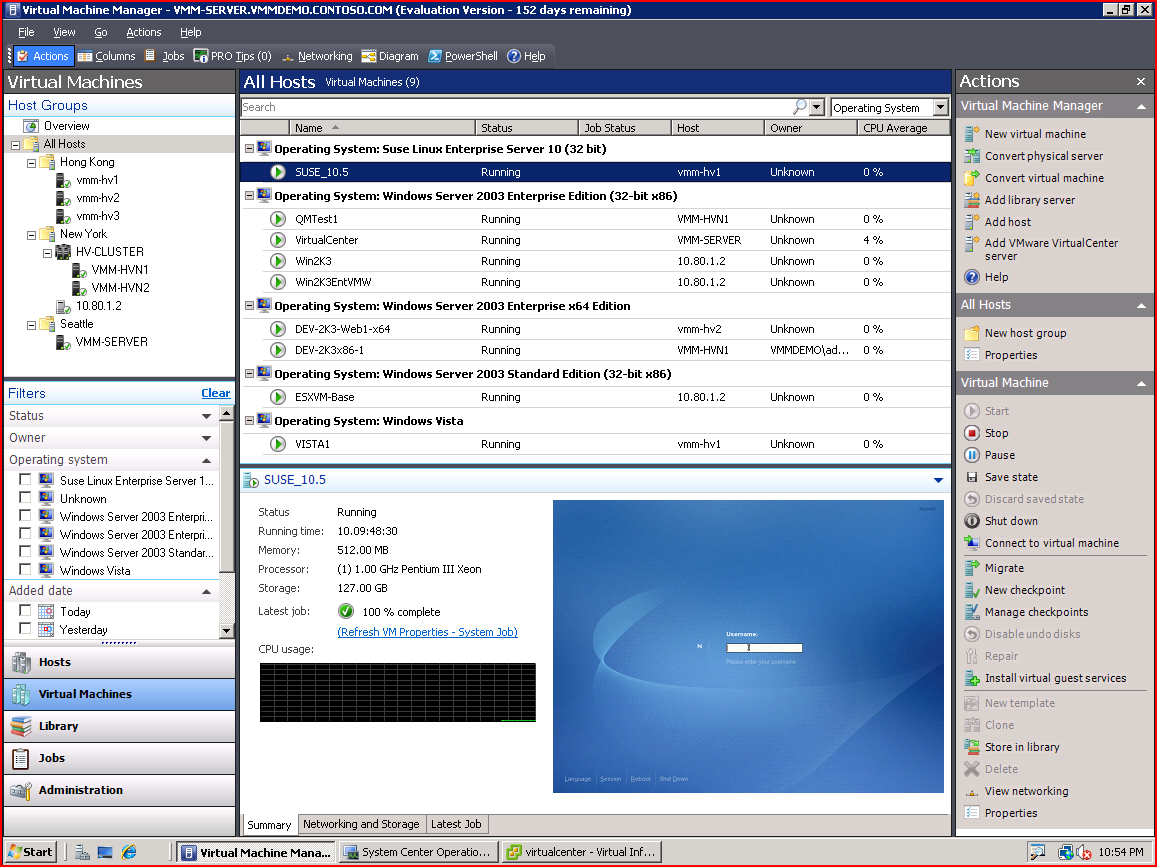
Task: Click the Save state icon
Action: coord(972,477)
